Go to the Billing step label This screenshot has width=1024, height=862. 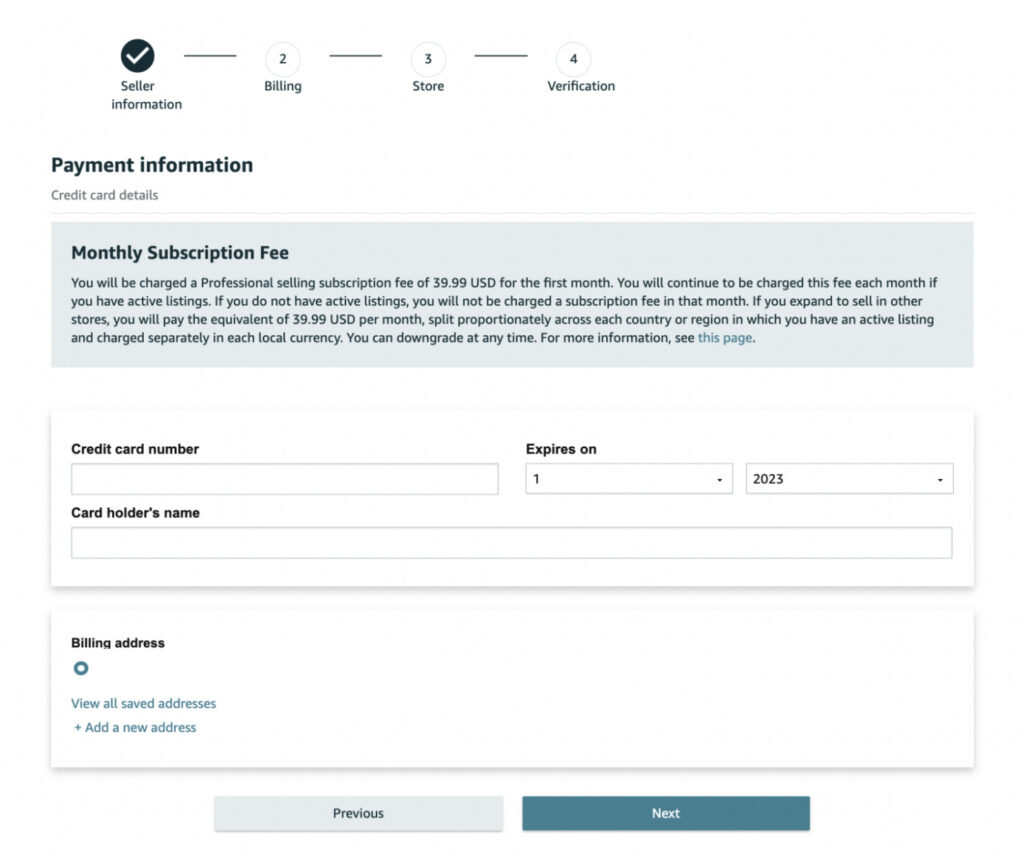[282, 86]
